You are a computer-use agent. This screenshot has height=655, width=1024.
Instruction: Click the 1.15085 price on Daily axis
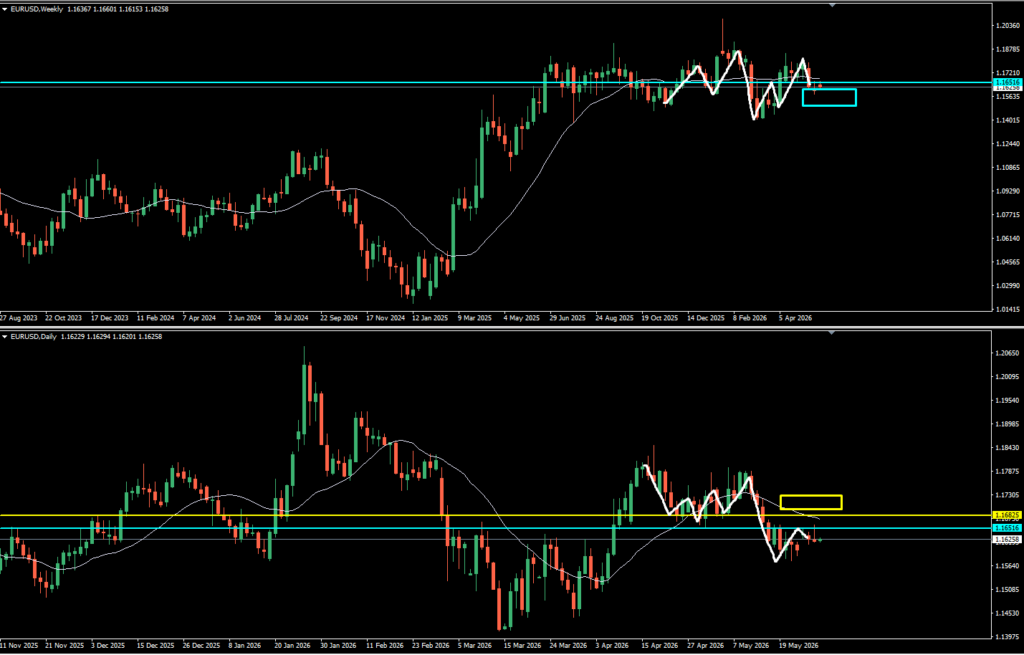(x=1008, y=590)
